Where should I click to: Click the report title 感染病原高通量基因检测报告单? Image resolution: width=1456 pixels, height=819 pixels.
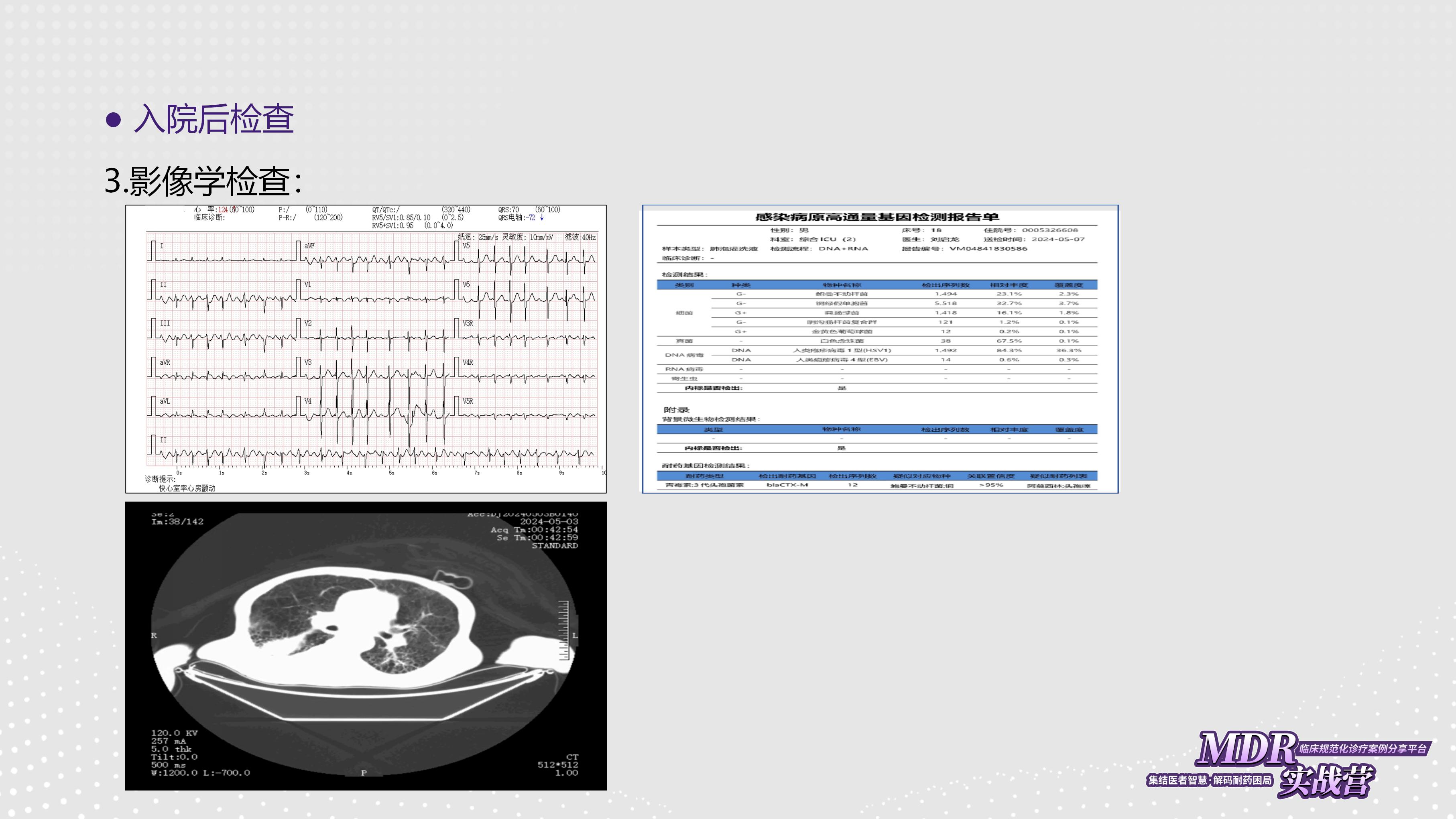pyautogui.click(x=876, y=217)
